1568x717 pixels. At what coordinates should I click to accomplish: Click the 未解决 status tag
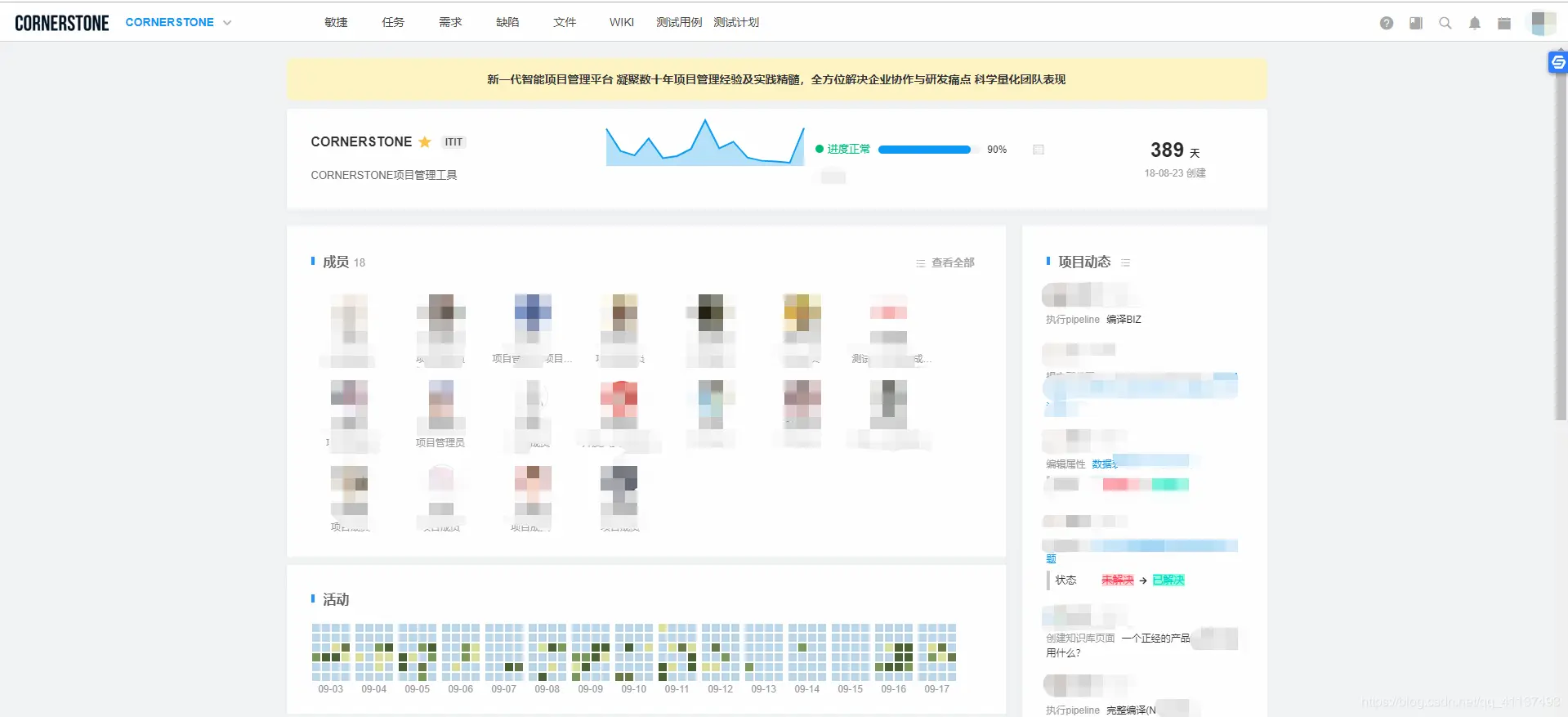point(1117,580)
